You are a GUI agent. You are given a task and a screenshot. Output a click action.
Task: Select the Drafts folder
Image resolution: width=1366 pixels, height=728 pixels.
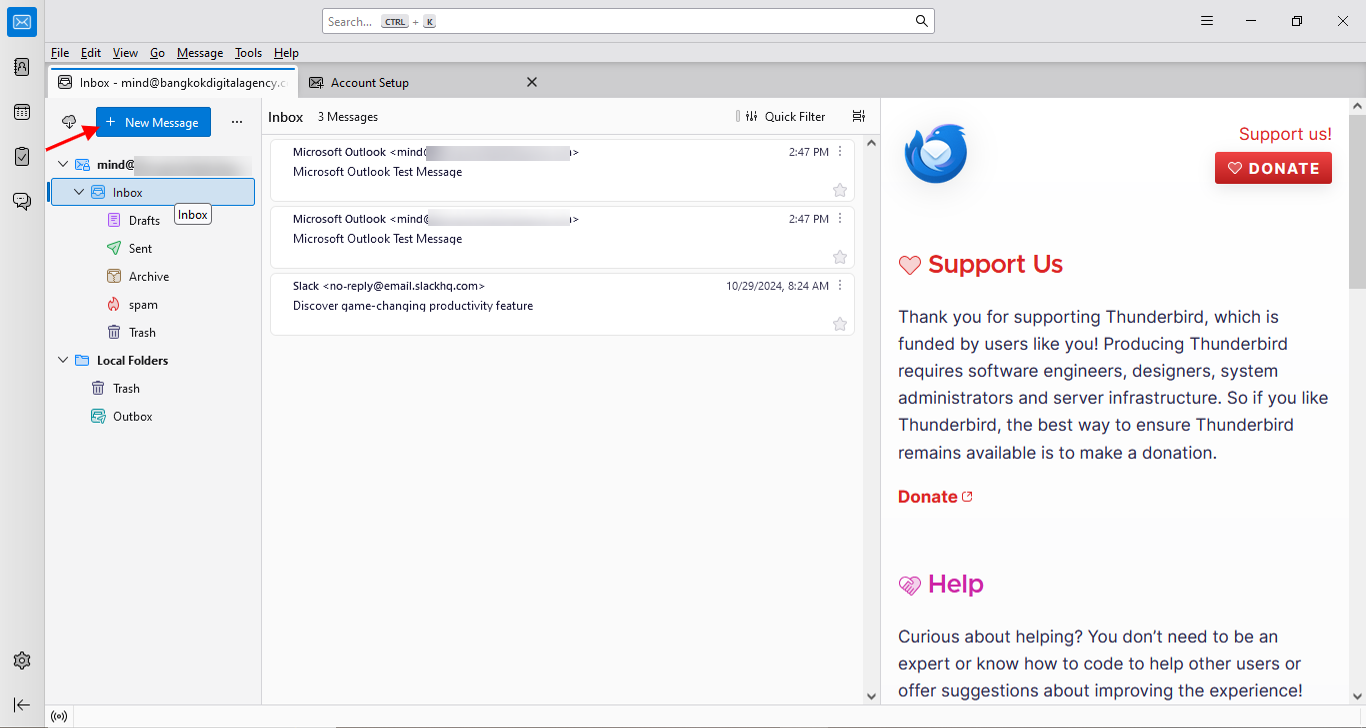[x=153, y=220]
